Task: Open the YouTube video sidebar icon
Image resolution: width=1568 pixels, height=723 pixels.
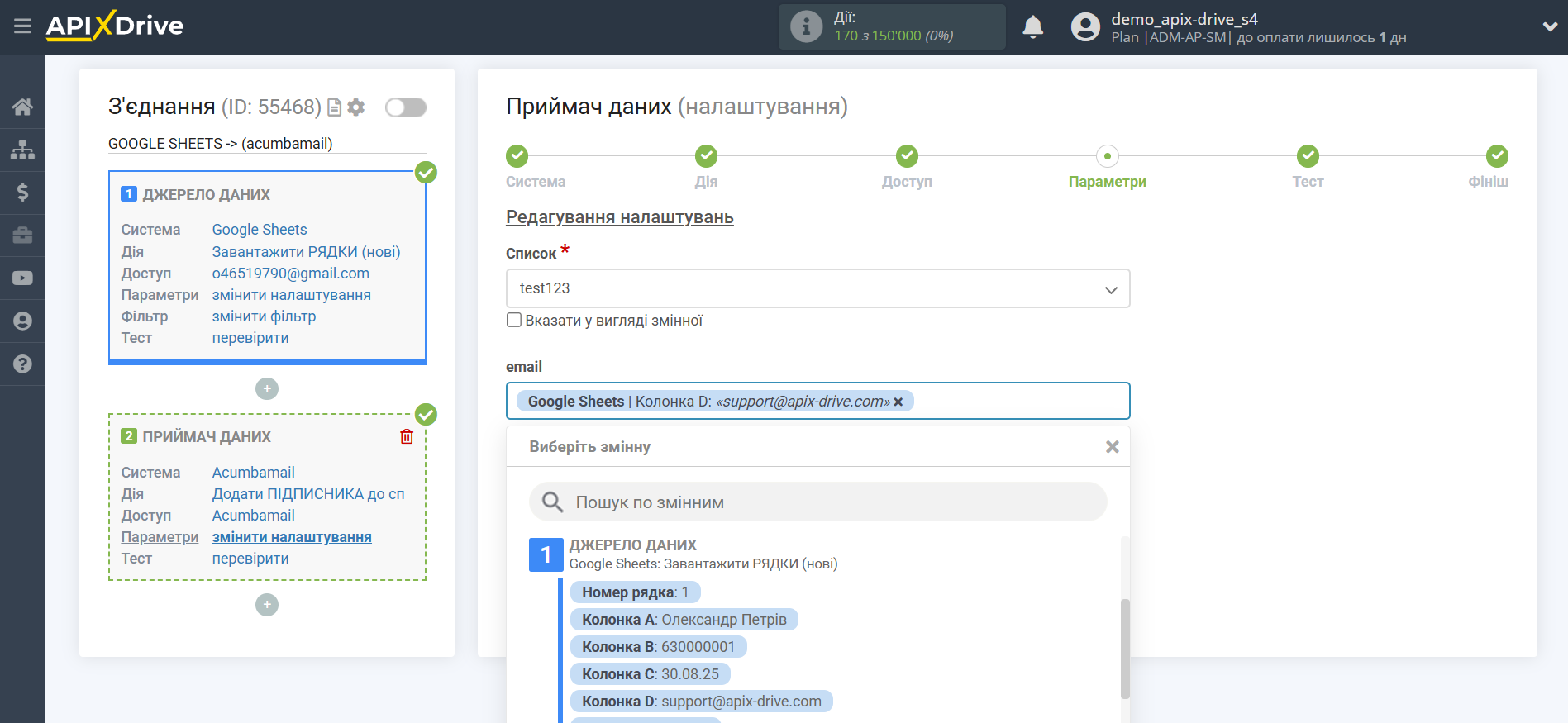Action: [22, 278]
